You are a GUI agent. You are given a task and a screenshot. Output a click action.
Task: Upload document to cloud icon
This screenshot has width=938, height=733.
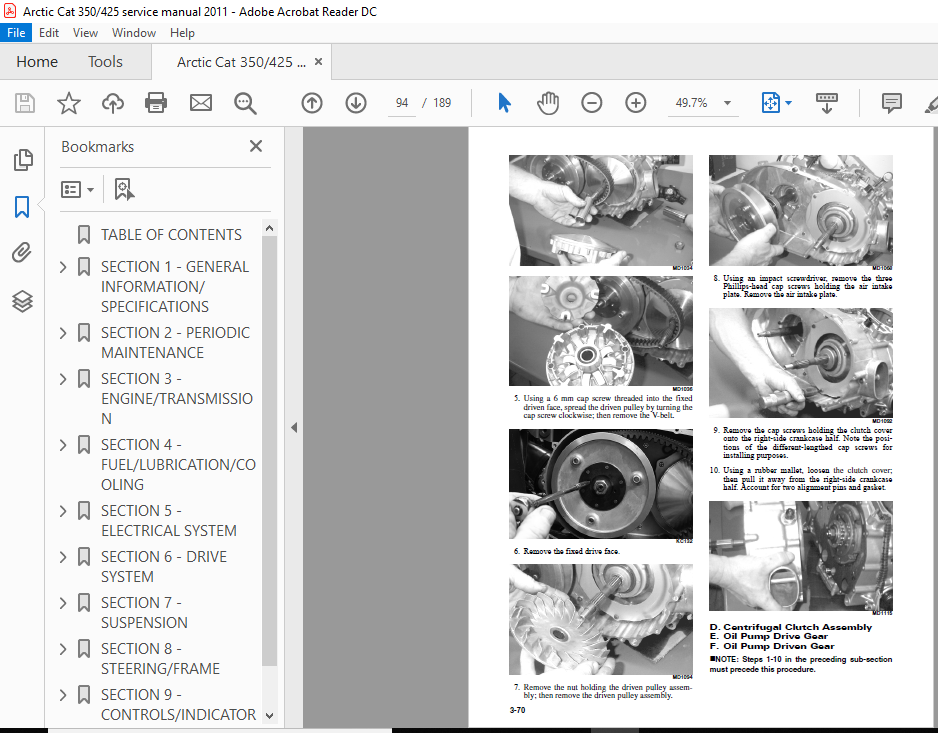point(112,103)
